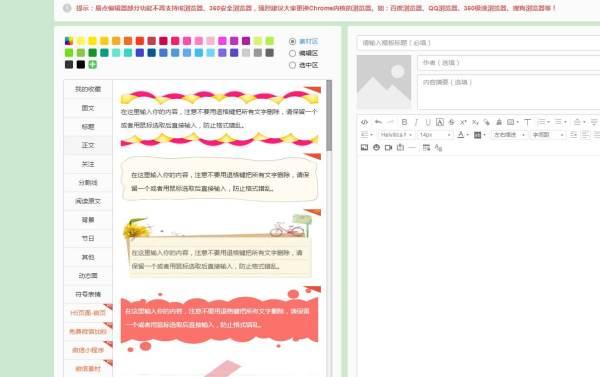Open the HTML source code view icon
The width and height of the screenshot is (600, 377).
point(364,122)
